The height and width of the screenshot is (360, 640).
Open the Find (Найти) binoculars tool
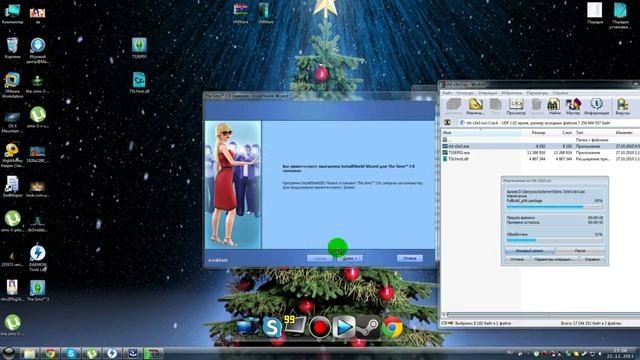[x=554, y=105]
